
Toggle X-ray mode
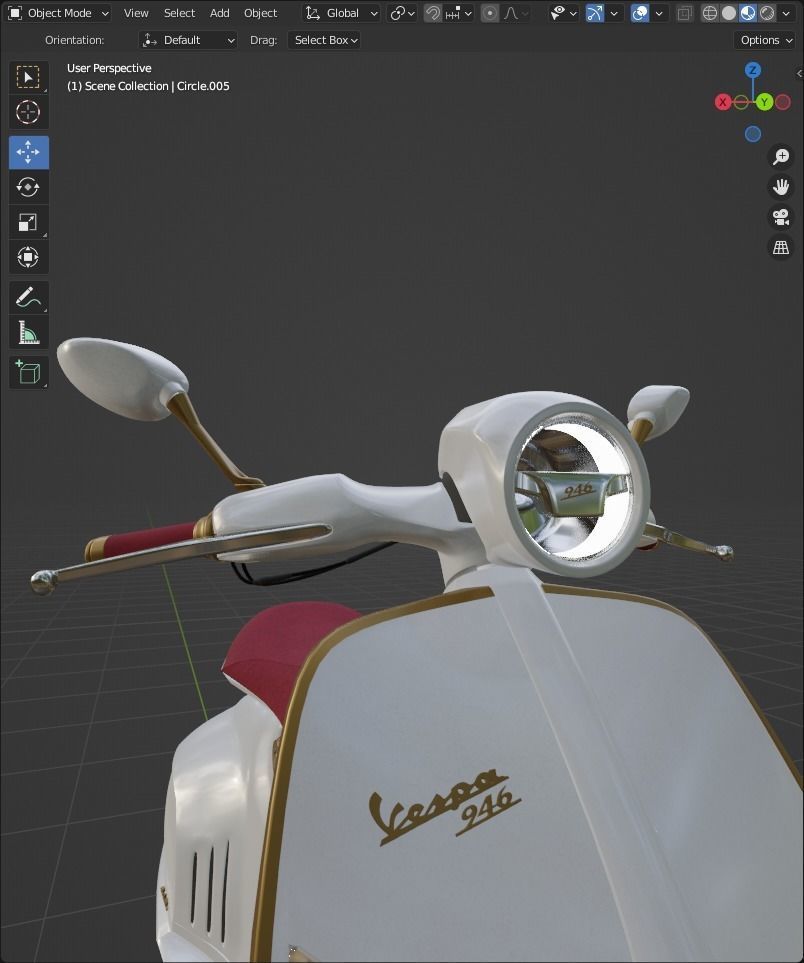point(684,13)
